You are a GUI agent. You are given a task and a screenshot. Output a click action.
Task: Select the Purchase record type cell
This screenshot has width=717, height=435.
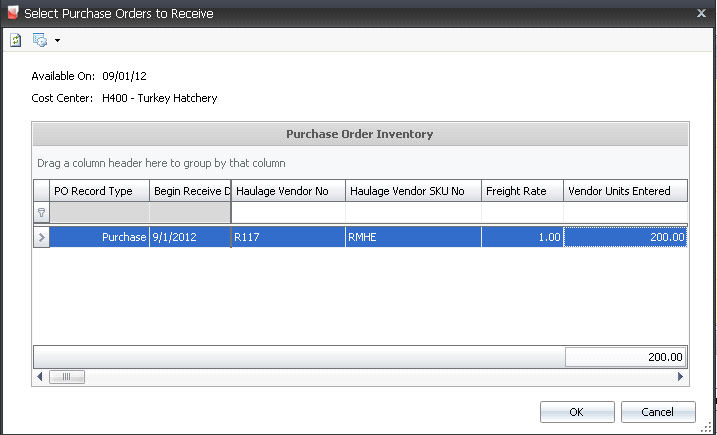click(99, 237)
